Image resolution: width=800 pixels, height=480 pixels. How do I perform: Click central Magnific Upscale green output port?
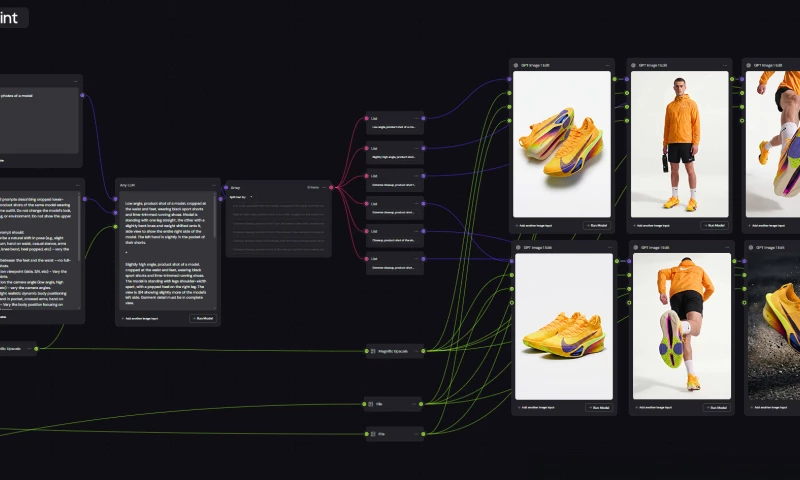[423, 351]
